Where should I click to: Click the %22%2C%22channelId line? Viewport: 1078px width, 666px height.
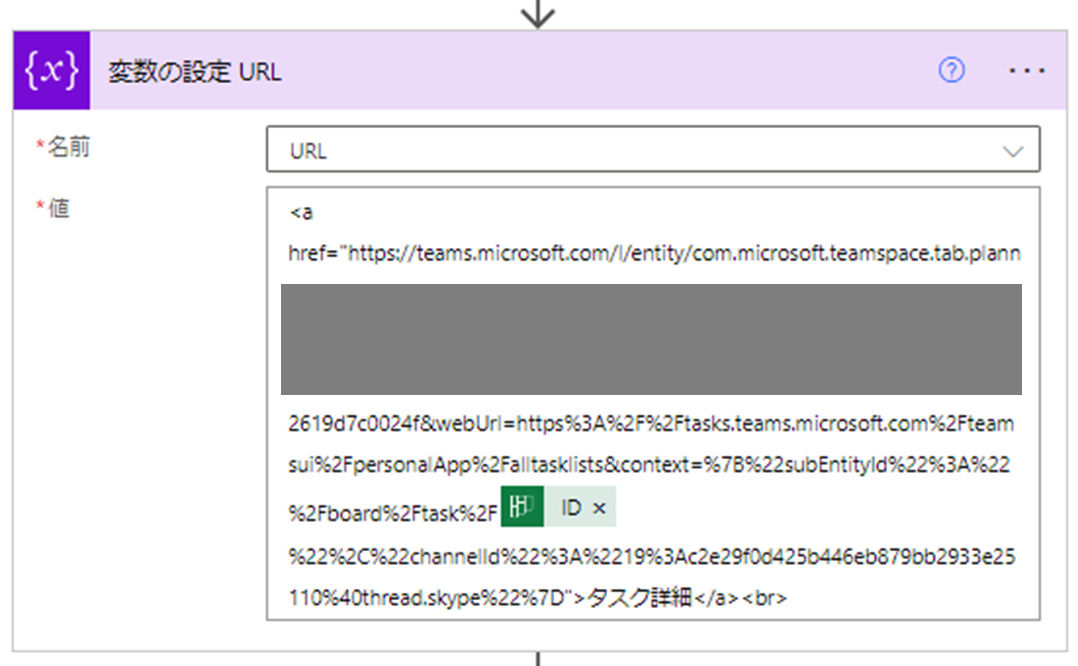(652, 556)
